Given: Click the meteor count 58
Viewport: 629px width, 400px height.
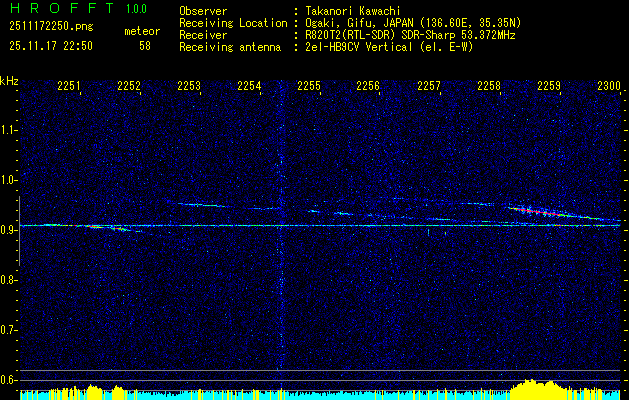Looking at the screenshot, I should [145, 46].
